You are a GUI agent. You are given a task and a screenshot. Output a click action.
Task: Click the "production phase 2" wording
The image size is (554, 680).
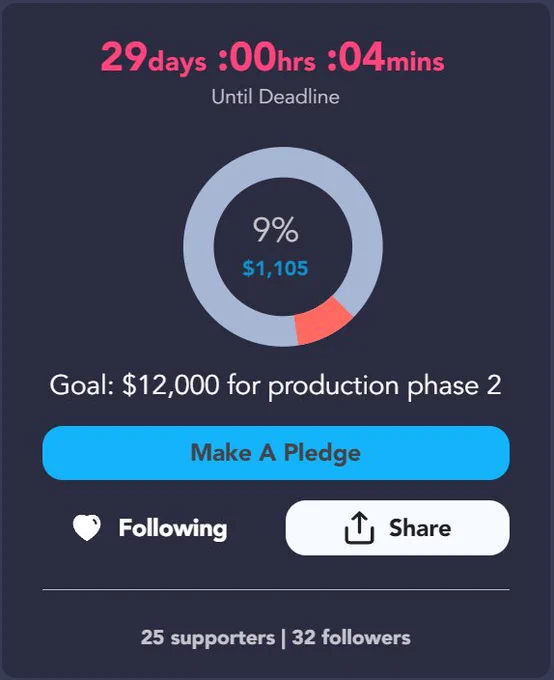(385, 386)
